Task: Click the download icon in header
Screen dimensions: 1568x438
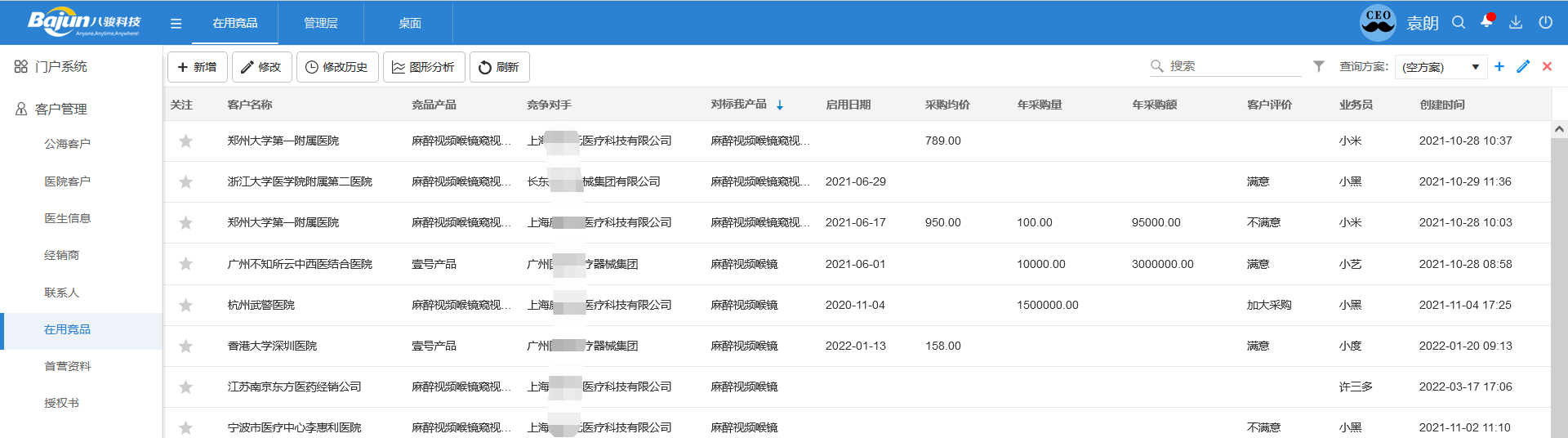Action: coord(1516,23)
